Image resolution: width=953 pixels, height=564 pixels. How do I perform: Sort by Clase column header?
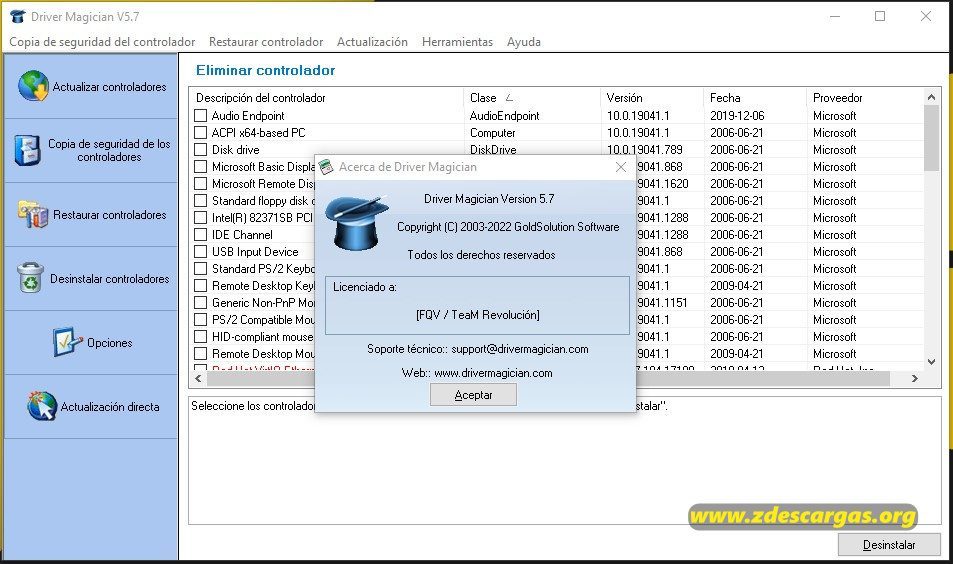click(x=532, y=98)
